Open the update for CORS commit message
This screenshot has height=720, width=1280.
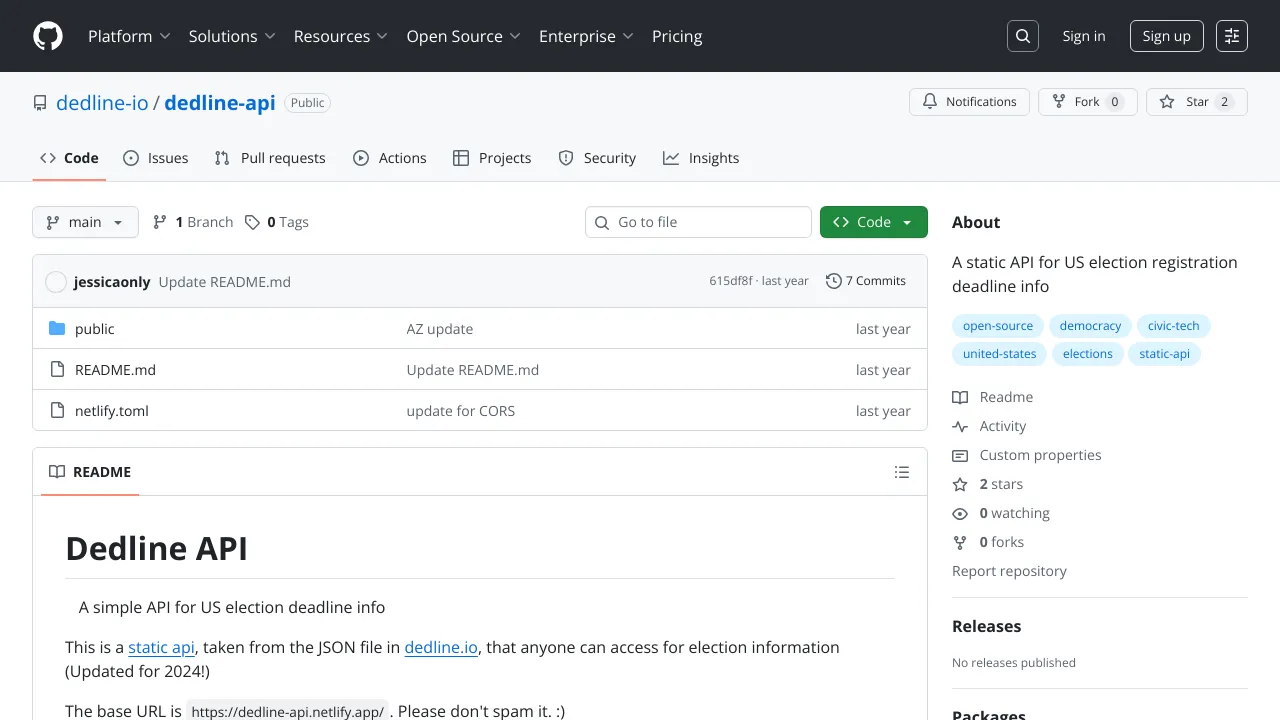[x=461, y=411]
